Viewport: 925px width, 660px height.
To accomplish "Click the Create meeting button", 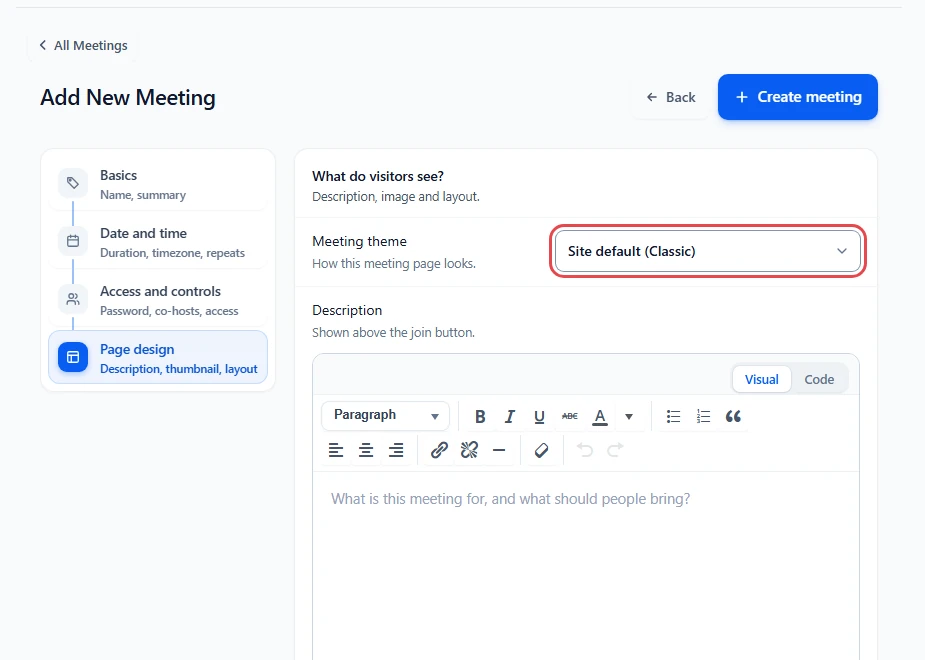I will [x=798, y=97].
